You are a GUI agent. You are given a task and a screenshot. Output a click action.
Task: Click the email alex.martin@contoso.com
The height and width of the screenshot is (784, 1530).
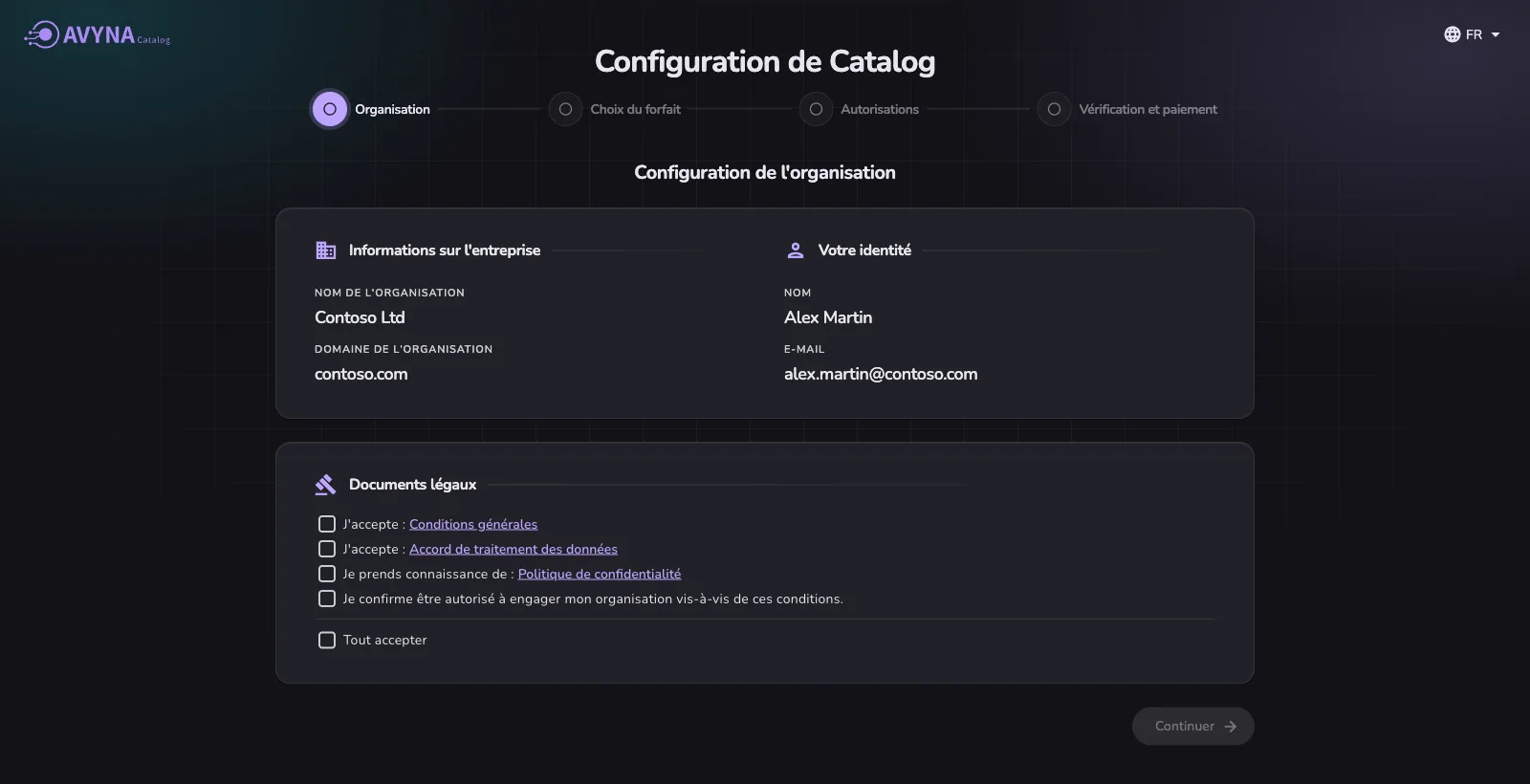[881, 374]
